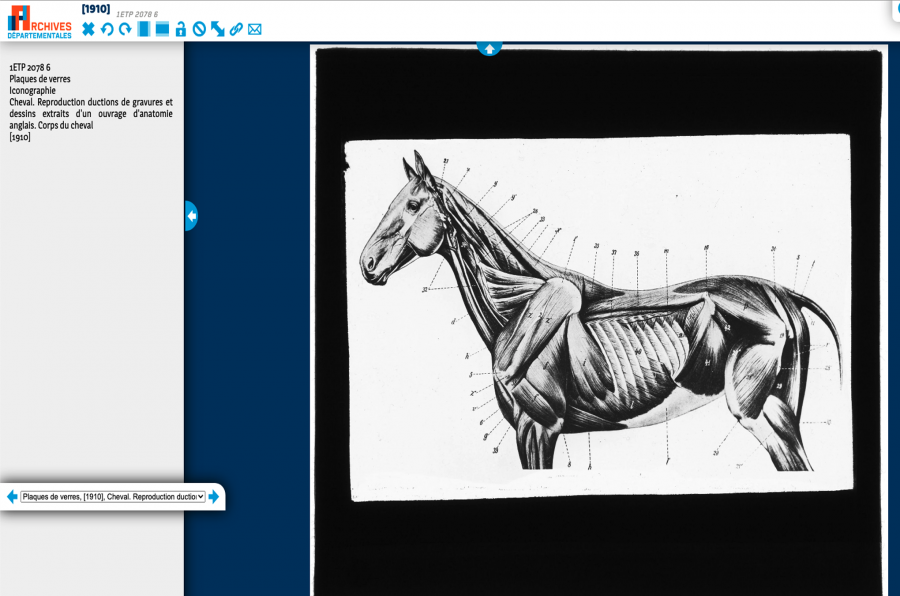This screenshot has height=596, width=900.
Task: Go to the next image
Action: coord(214,497)
